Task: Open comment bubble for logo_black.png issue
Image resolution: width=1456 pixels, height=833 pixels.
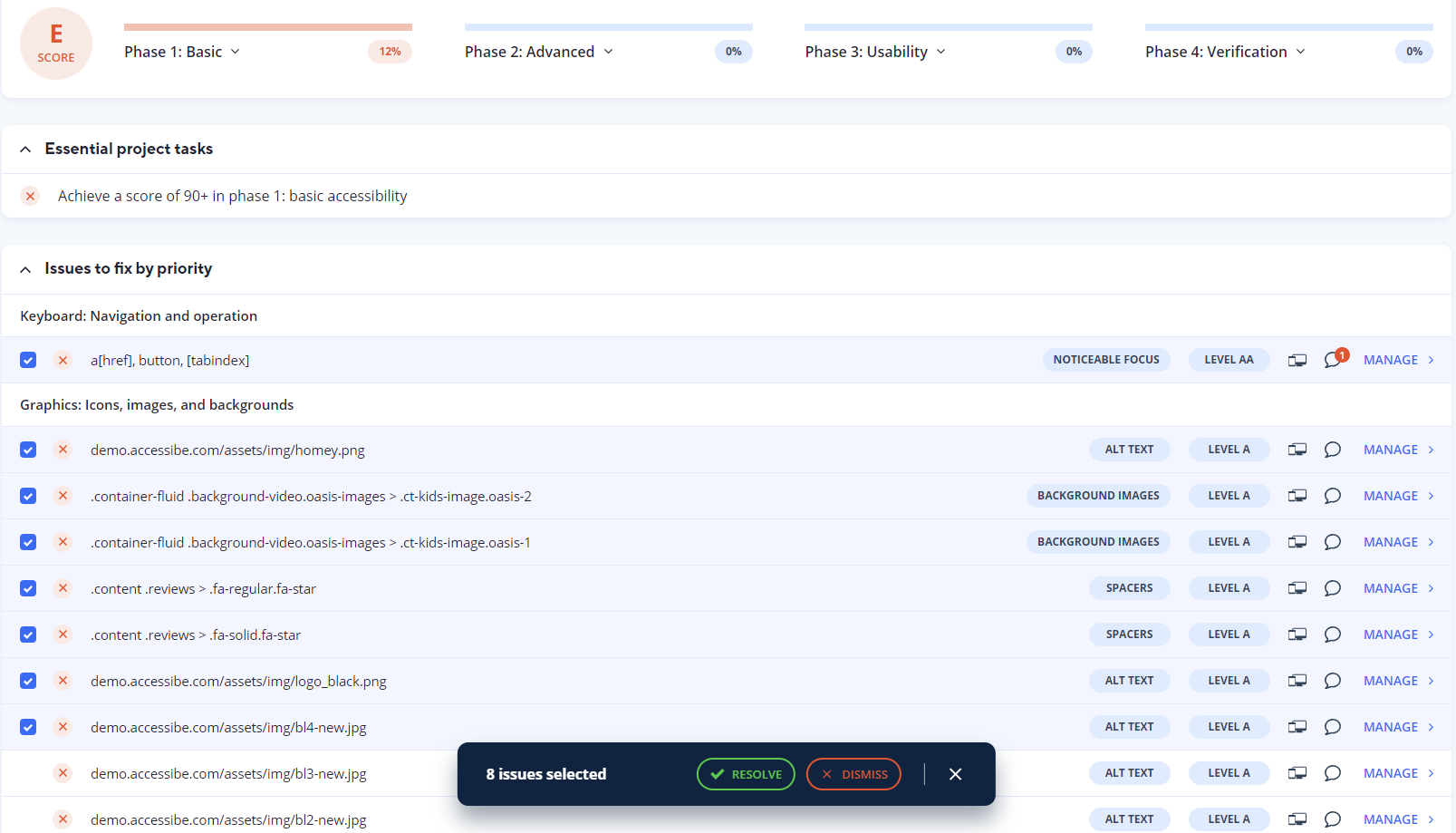Action: tap(1332, 681)
